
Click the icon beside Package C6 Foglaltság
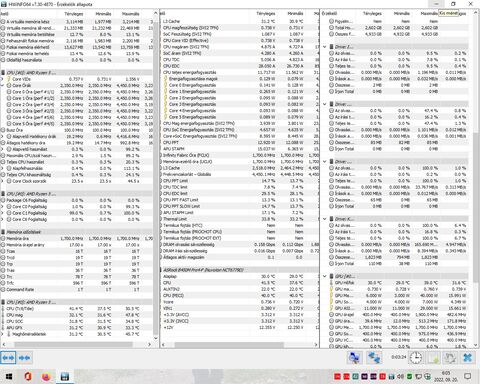click(3, 200)
